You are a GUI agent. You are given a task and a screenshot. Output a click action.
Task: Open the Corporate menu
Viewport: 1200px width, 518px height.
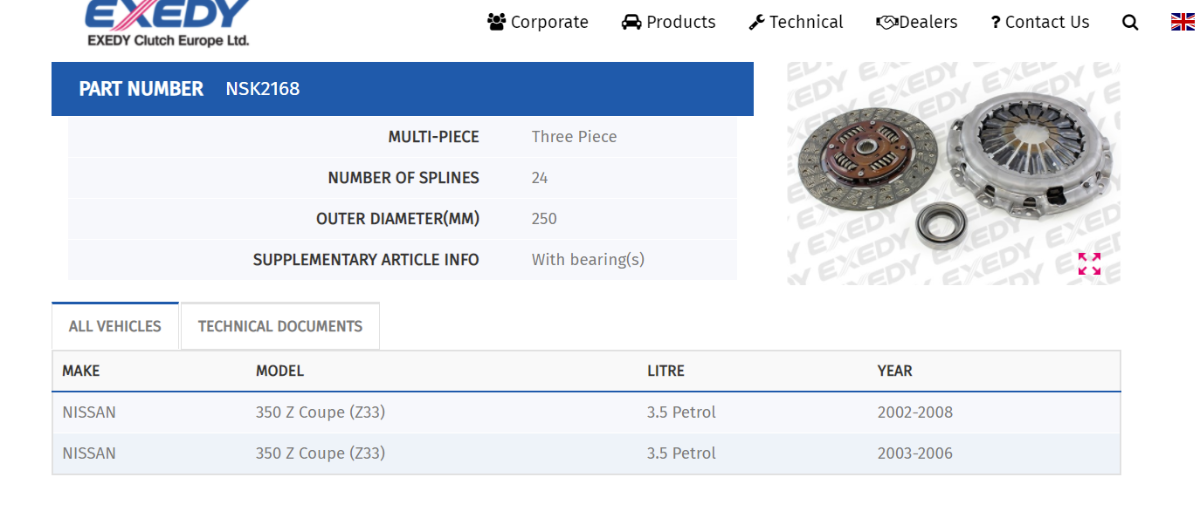549,22
